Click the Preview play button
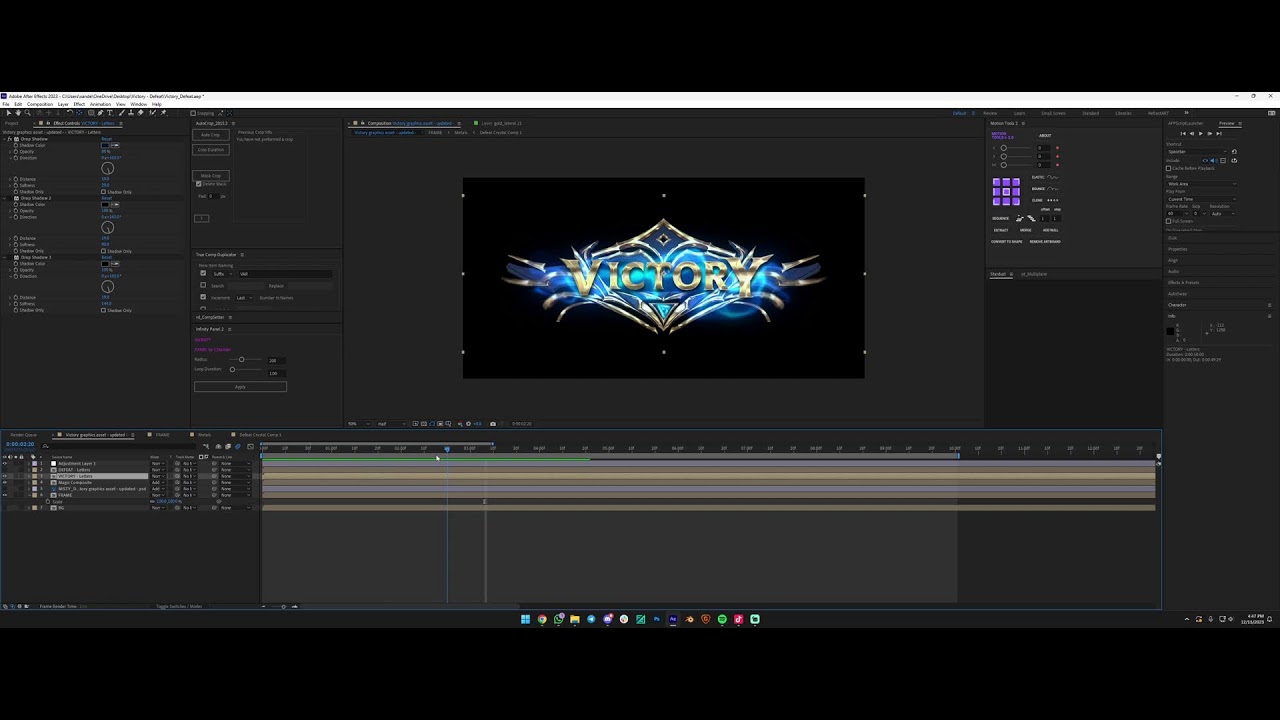 click(x=1200, y=134)
